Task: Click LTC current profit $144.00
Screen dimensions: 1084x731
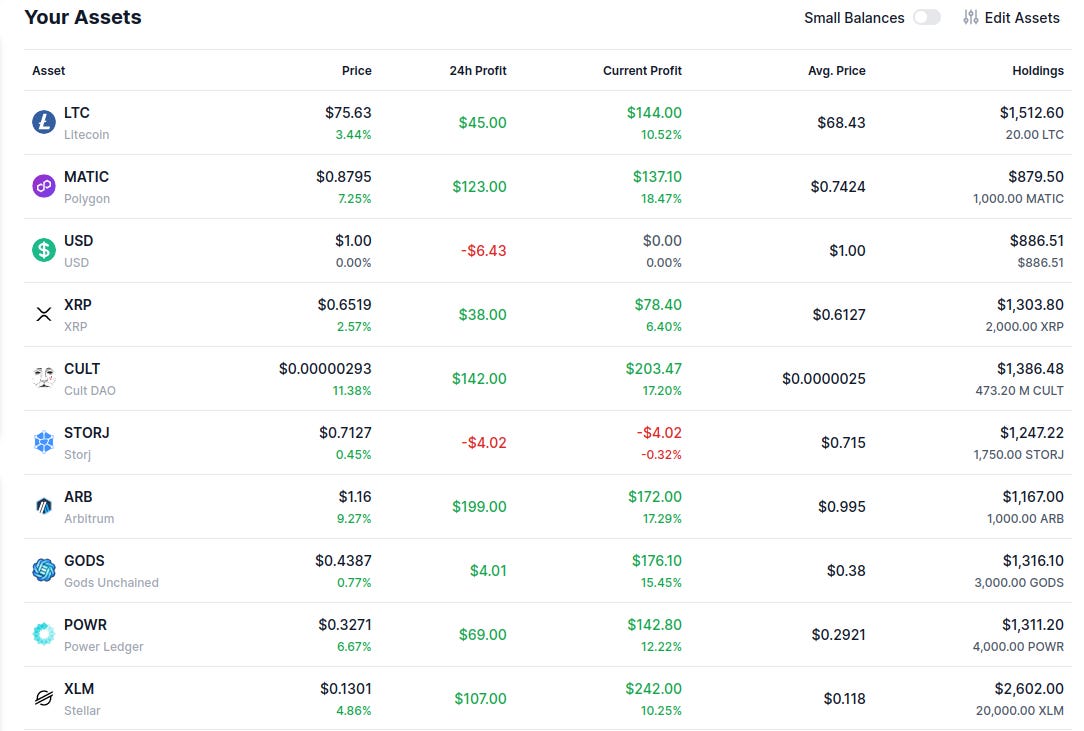Action: click(x=654, y=113)
